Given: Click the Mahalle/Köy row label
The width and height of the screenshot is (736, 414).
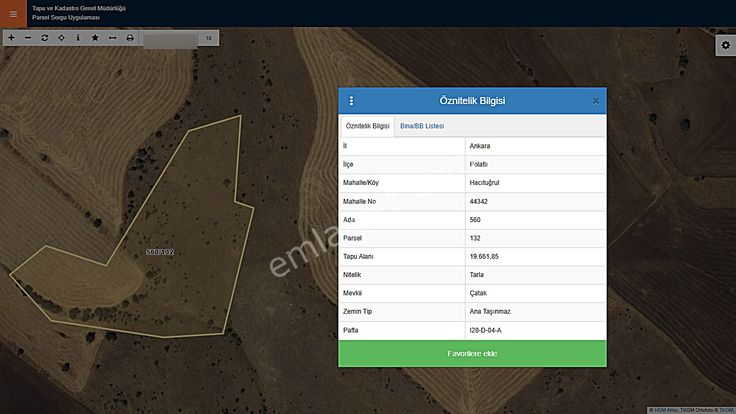Looking at the screenshot, I should pyautogui.click(x=360, y=183).
